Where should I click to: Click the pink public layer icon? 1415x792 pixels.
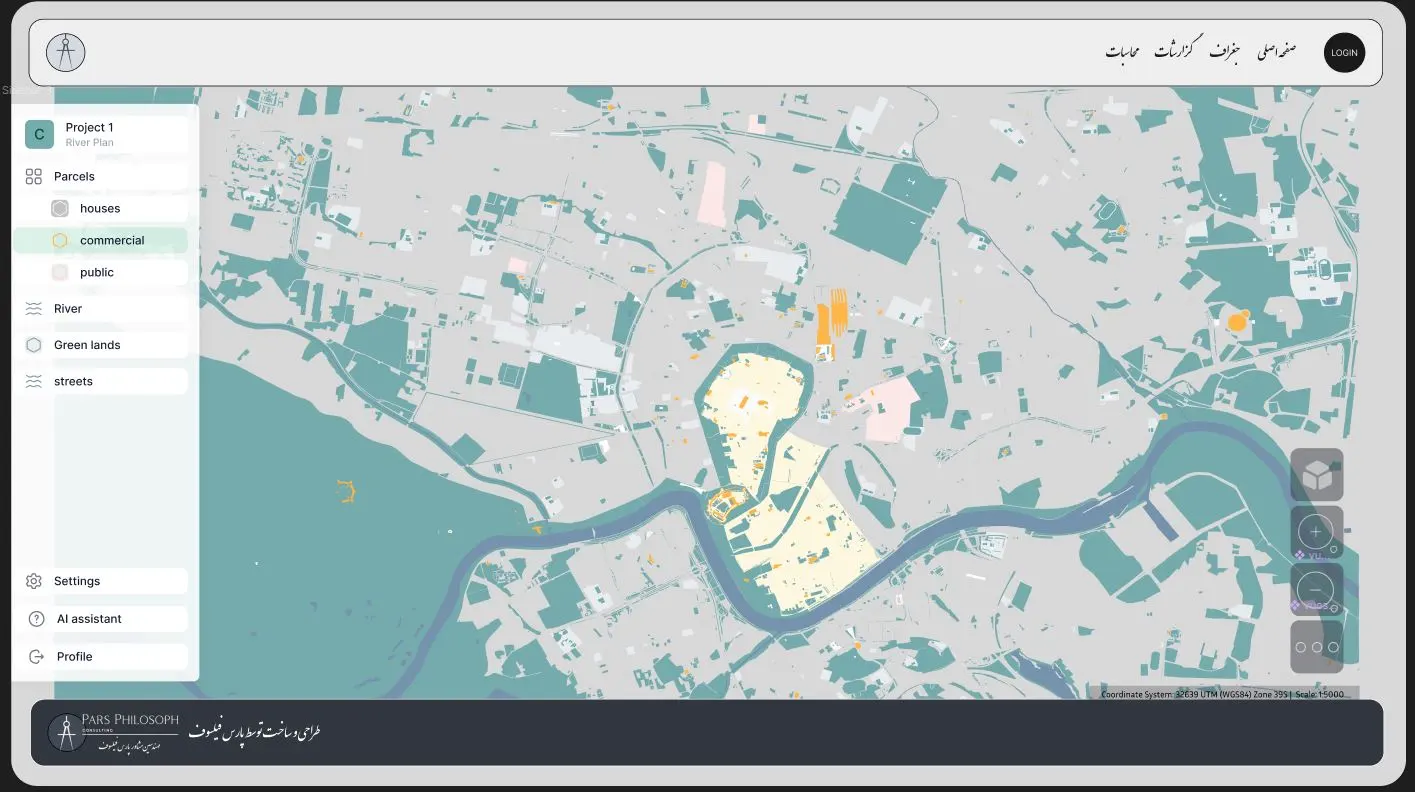[x=60, y=272]
